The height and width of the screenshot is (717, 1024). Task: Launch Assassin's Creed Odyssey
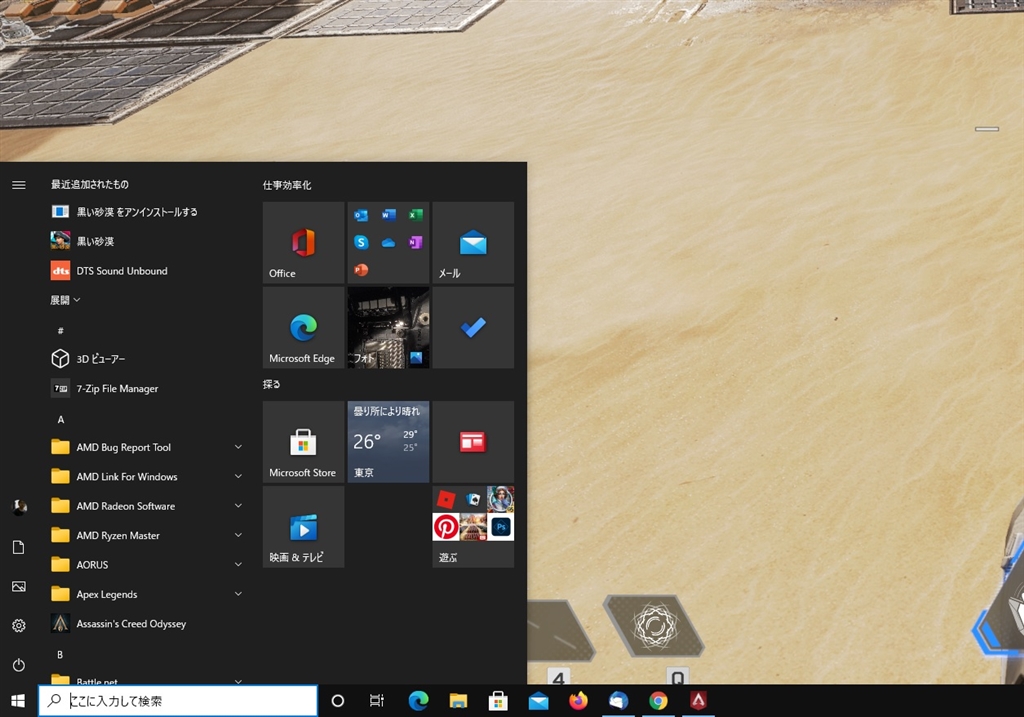[147, 624]
